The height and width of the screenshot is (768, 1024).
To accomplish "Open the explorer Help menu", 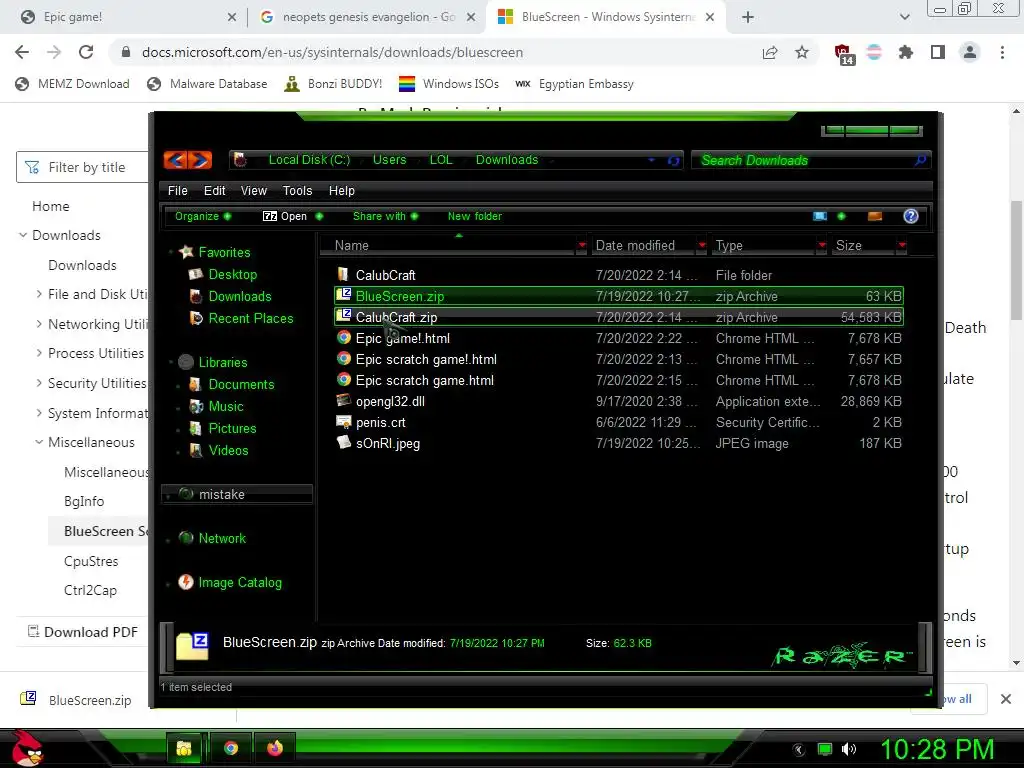I will coord(342,191).
